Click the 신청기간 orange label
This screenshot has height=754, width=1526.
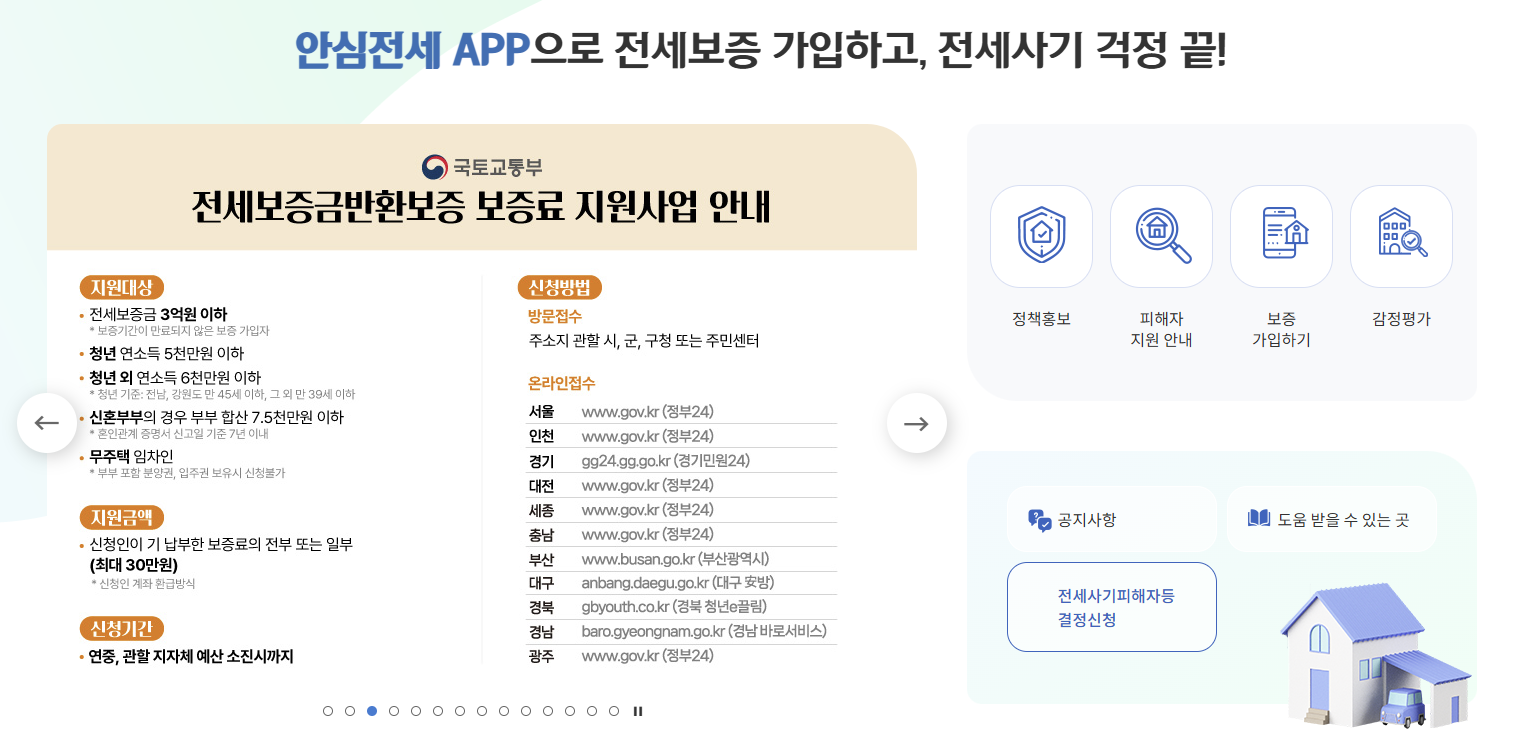[x=121, y=629]
